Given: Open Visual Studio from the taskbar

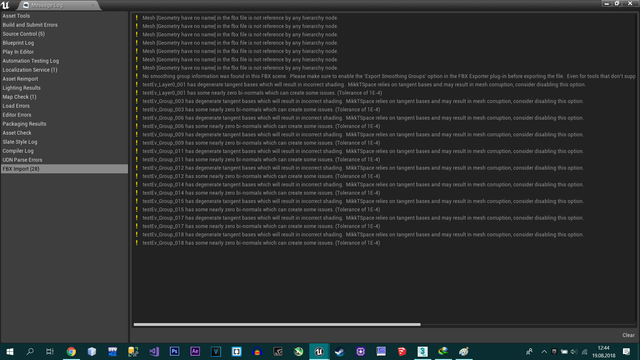Looking at the screenshot, I should (x=154, y=351).
